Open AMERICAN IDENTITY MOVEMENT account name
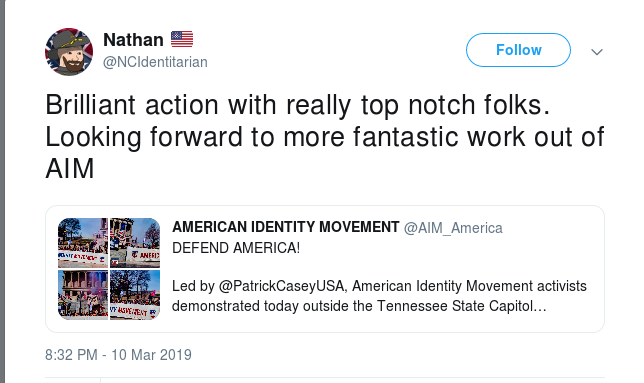 pyautogui.click(x=285, y=227)
